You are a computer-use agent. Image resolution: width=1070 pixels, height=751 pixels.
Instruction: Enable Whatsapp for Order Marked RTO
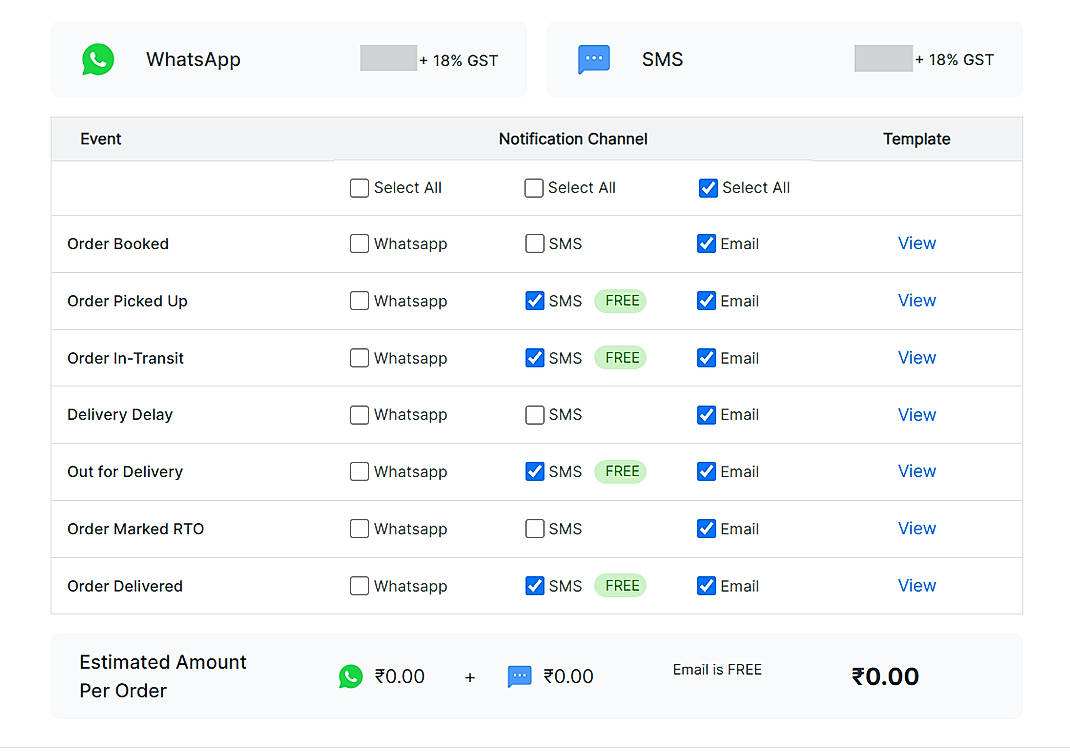[359, 529]
